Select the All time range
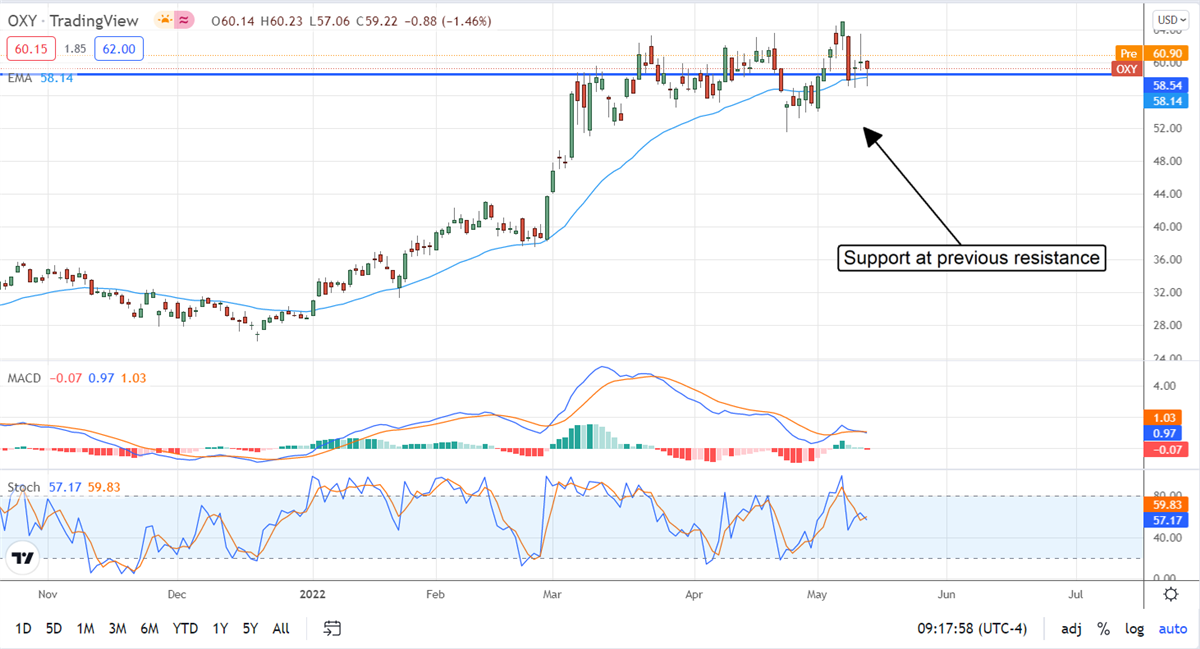The height and width of the screenshot is (649, 1200). pos(281,628)
